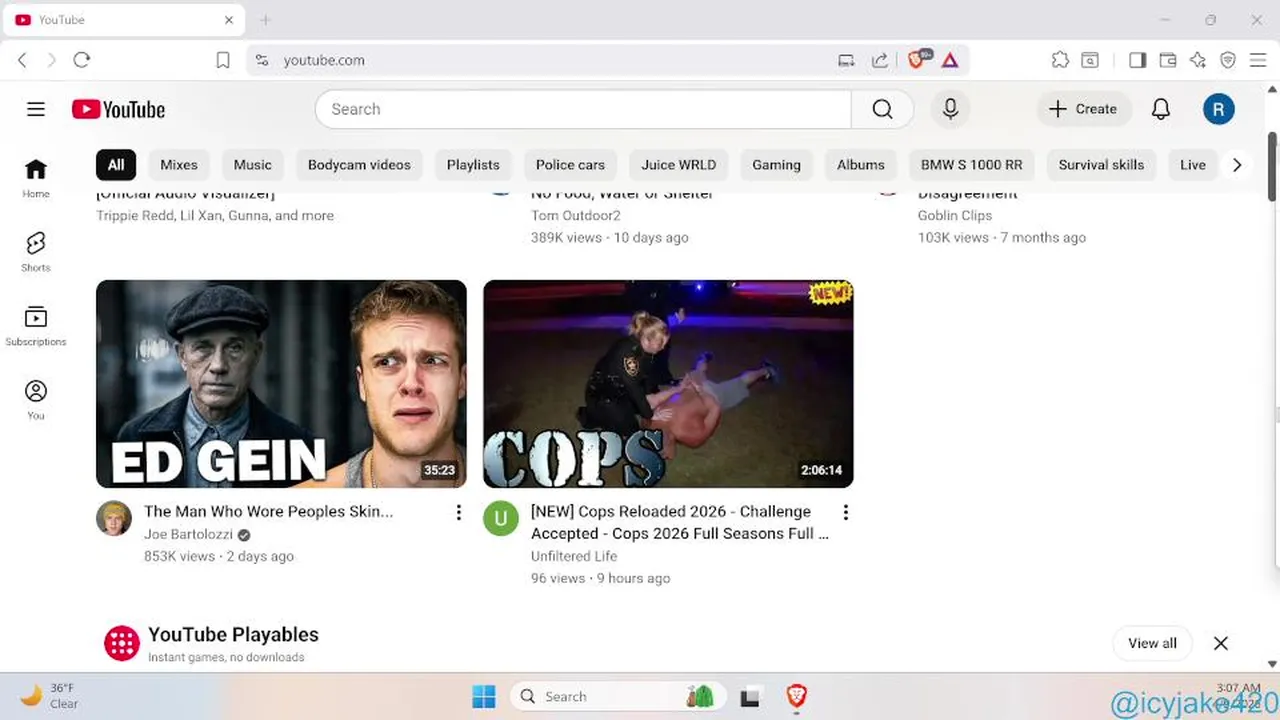
Task: Open the browser main menu
Action: point(1258,60)
